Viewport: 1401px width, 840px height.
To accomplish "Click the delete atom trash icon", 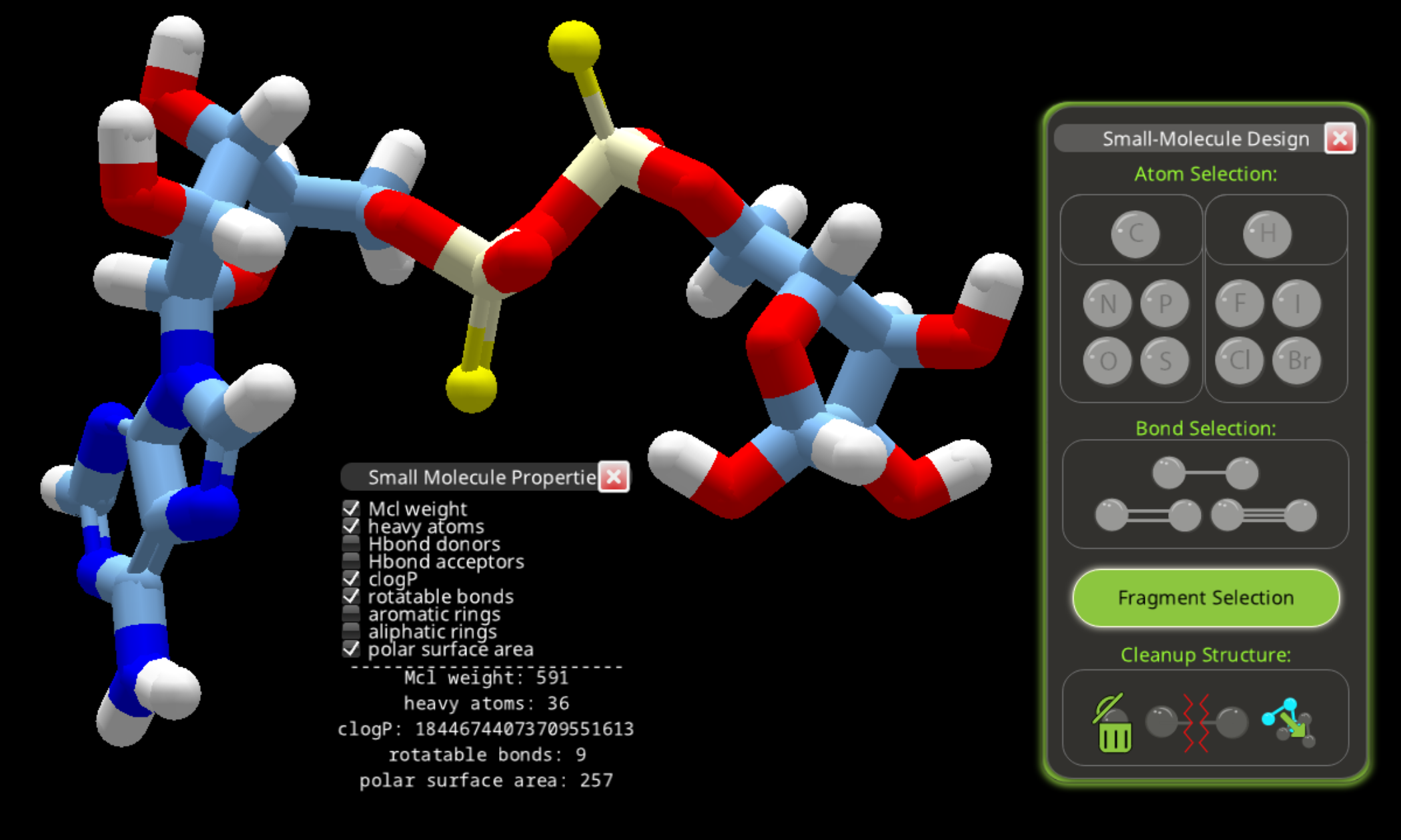I will [x=1113, y=724].
